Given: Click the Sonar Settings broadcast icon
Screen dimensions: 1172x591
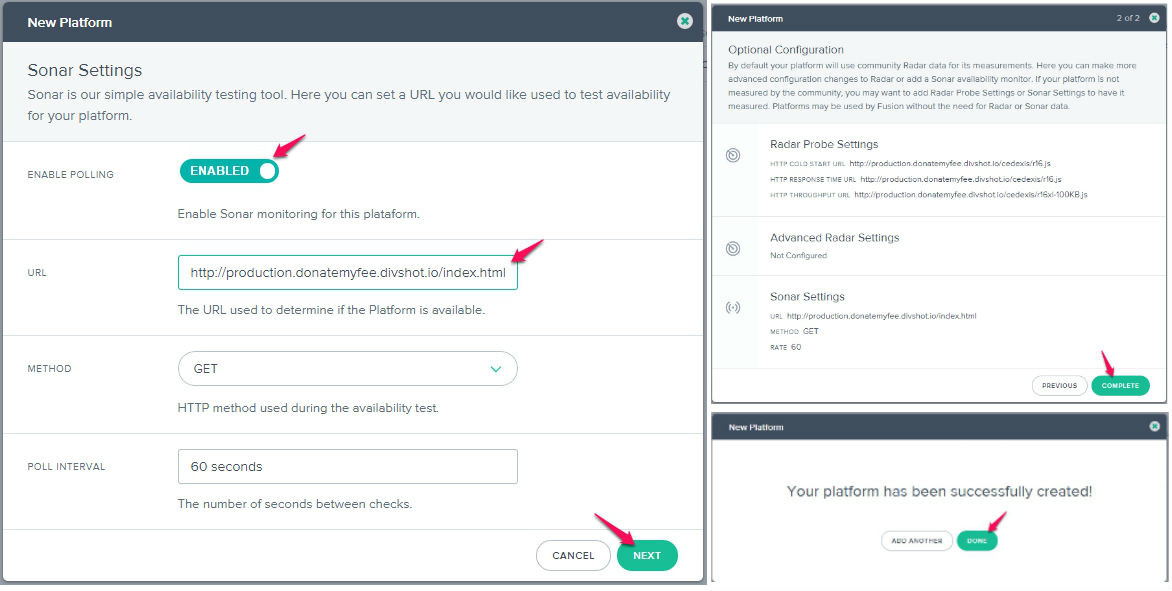Looking at the screenshot, I should click(733, 307).
